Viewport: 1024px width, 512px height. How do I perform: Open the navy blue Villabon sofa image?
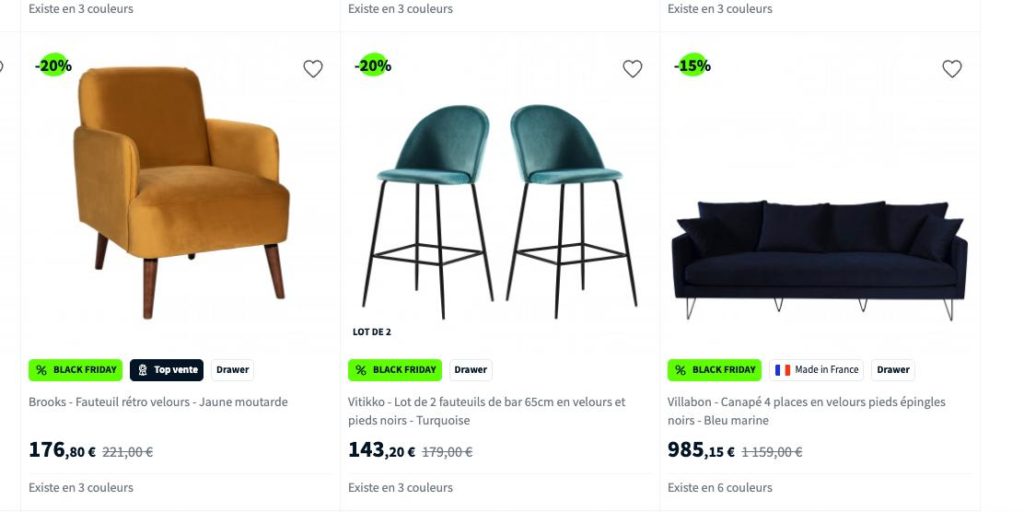820,260
